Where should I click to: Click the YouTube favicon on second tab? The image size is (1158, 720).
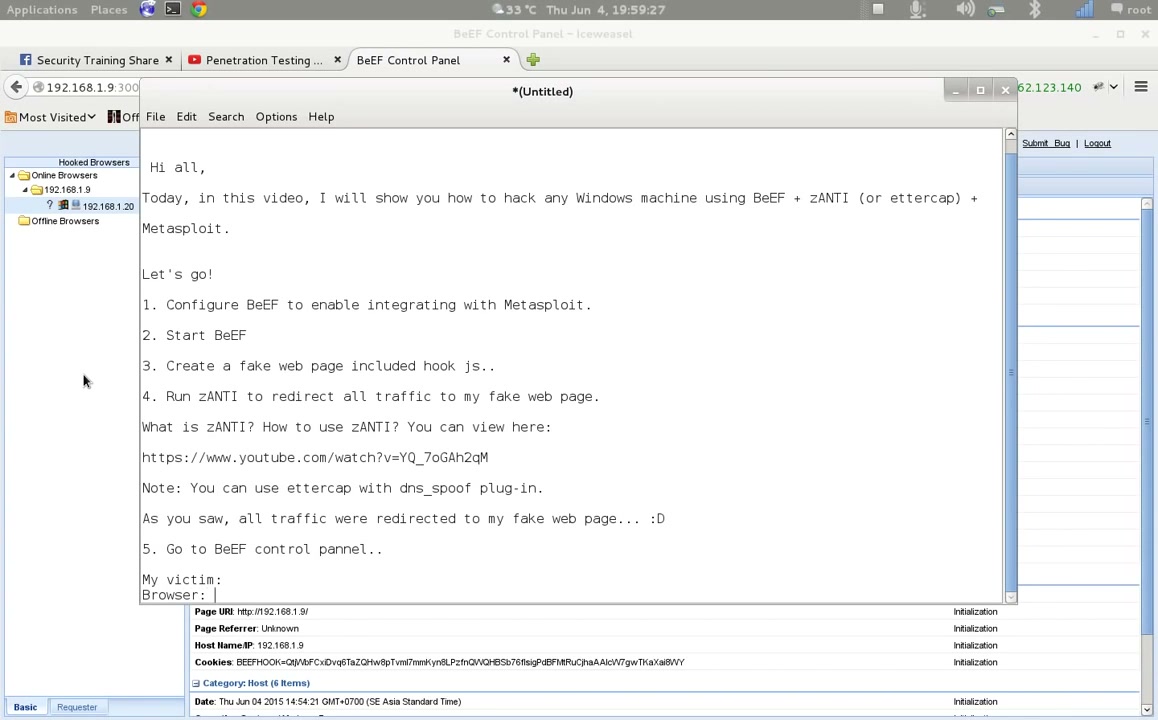coord(194,60)
